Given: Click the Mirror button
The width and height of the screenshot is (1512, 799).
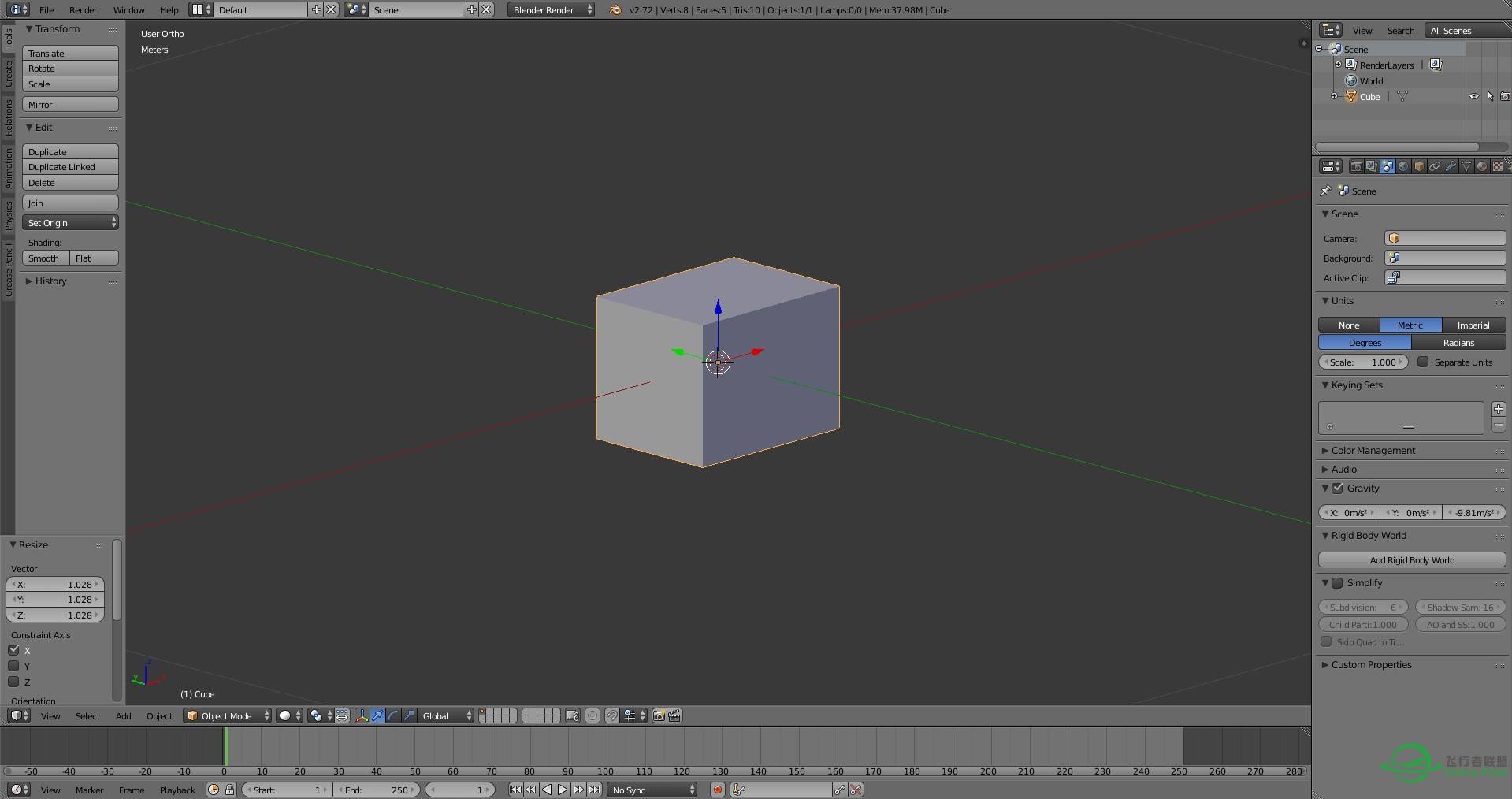Looking at the screenshot, I should [70, 104].
